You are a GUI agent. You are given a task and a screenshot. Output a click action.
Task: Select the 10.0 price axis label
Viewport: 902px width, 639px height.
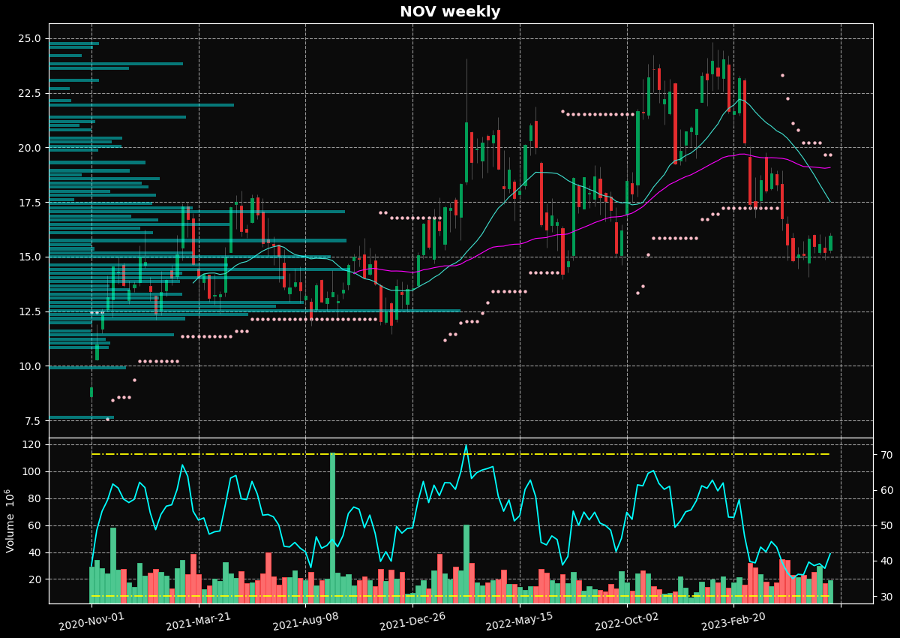[29, 366]
